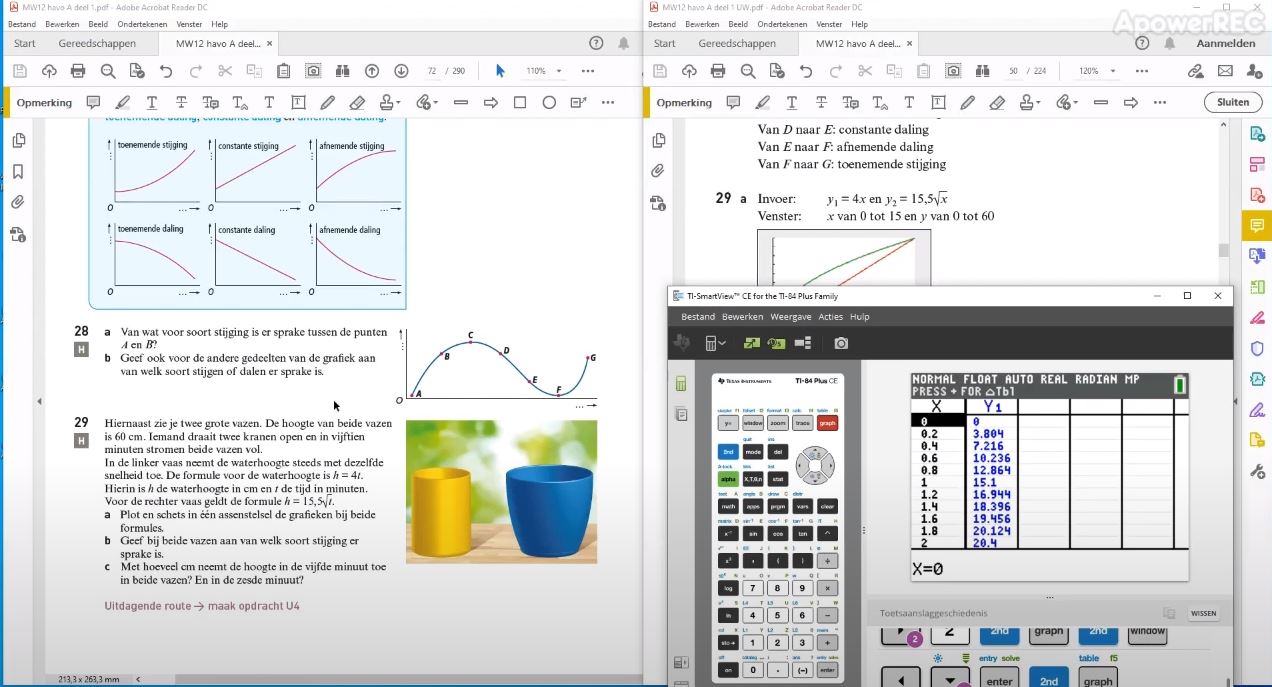Image resolution: width=1272 pixels, height=687 pixels.
Task: Pick the arrow shape tool in left Acrobat
Action: click(x=491, y=102)
